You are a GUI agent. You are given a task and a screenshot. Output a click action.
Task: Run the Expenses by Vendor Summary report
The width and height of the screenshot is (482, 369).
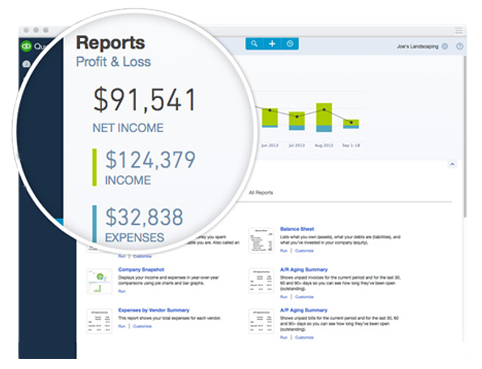[122, 326]
